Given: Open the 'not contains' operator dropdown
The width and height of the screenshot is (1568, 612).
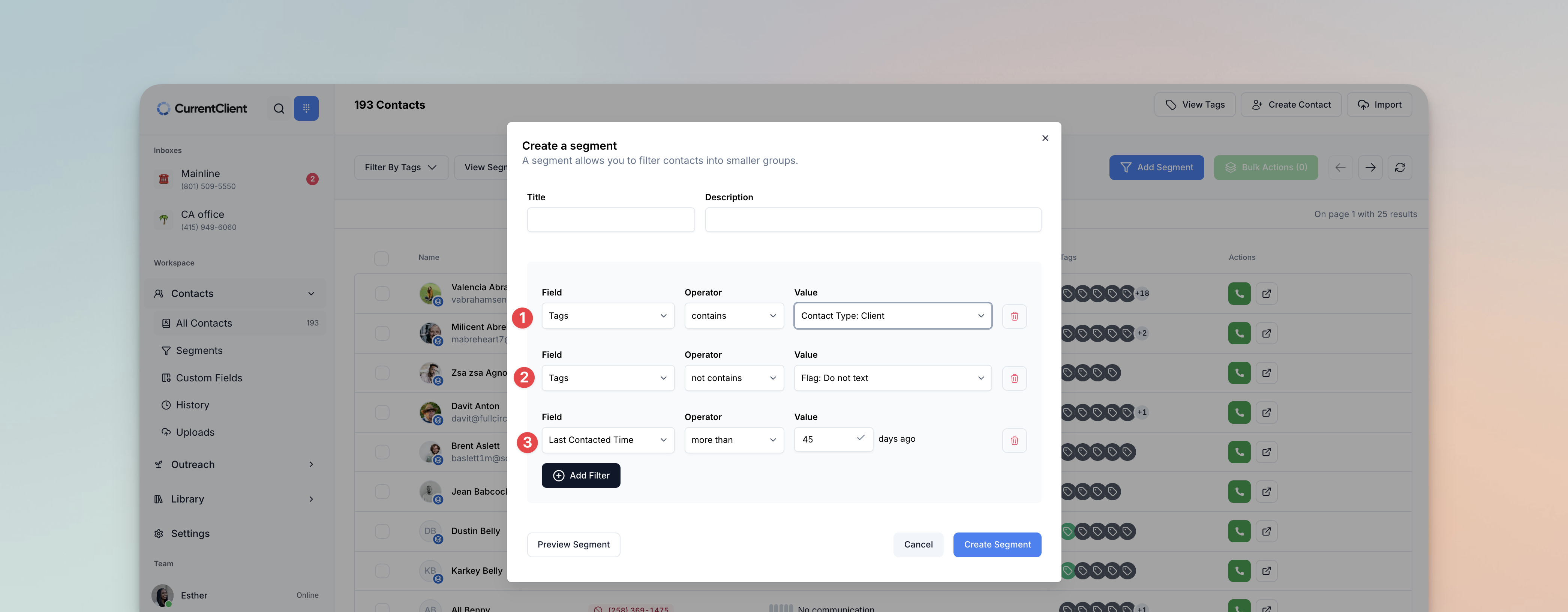Looking at the screenshot, I should (x=733, y=378).
